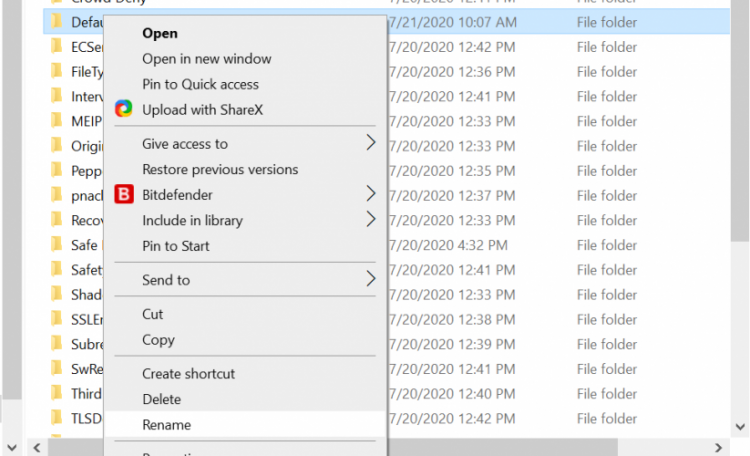Choose Open from the context menu

245,33
